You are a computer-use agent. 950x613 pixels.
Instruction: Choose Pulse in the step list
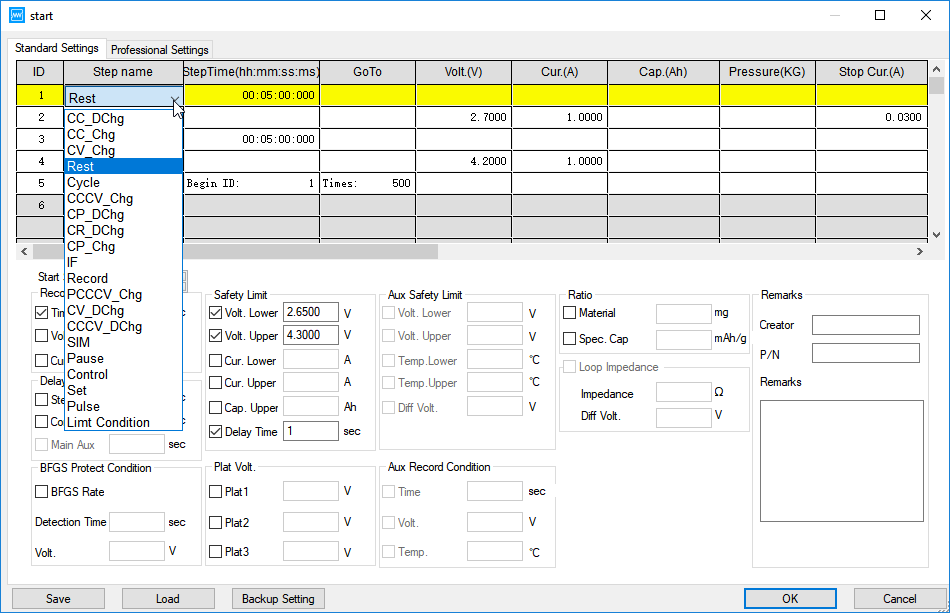123,406
